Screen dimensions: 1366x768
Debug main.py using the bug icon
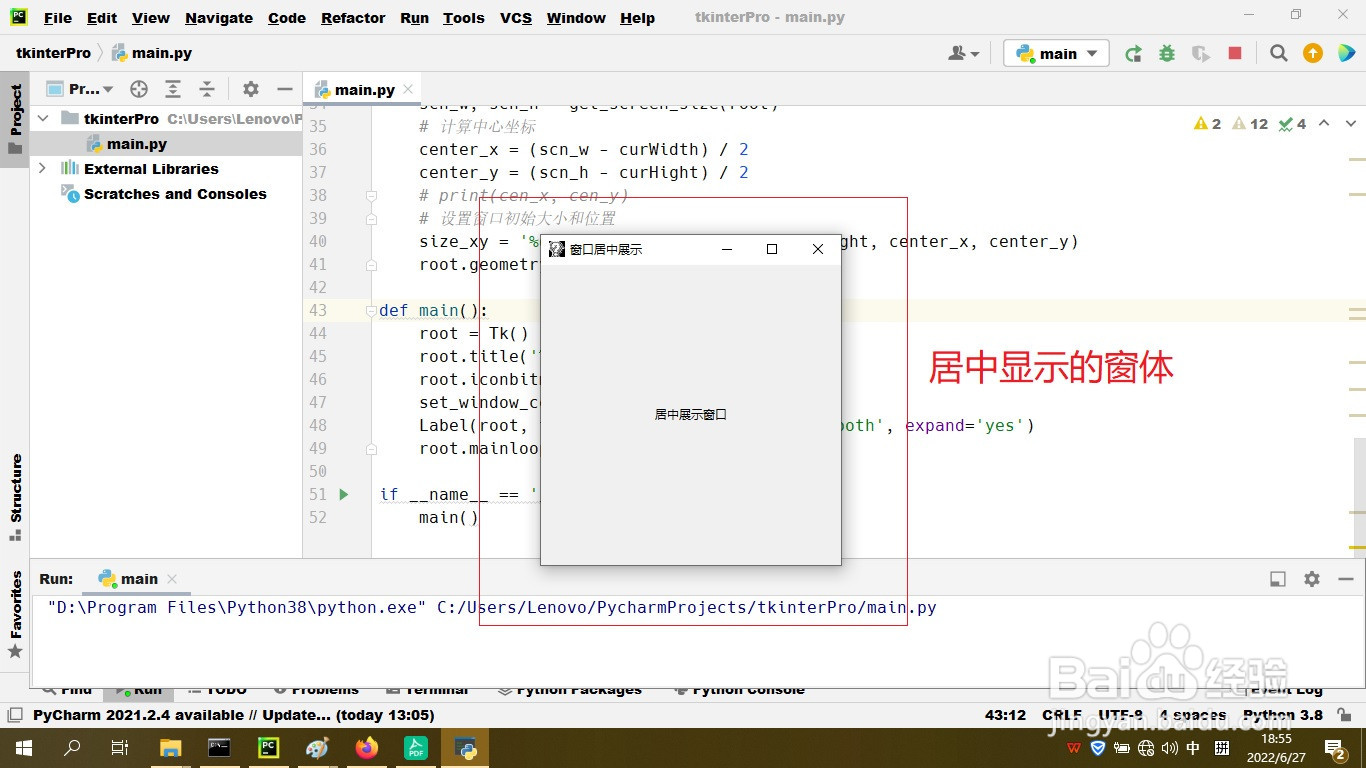tap(1167, 53)
